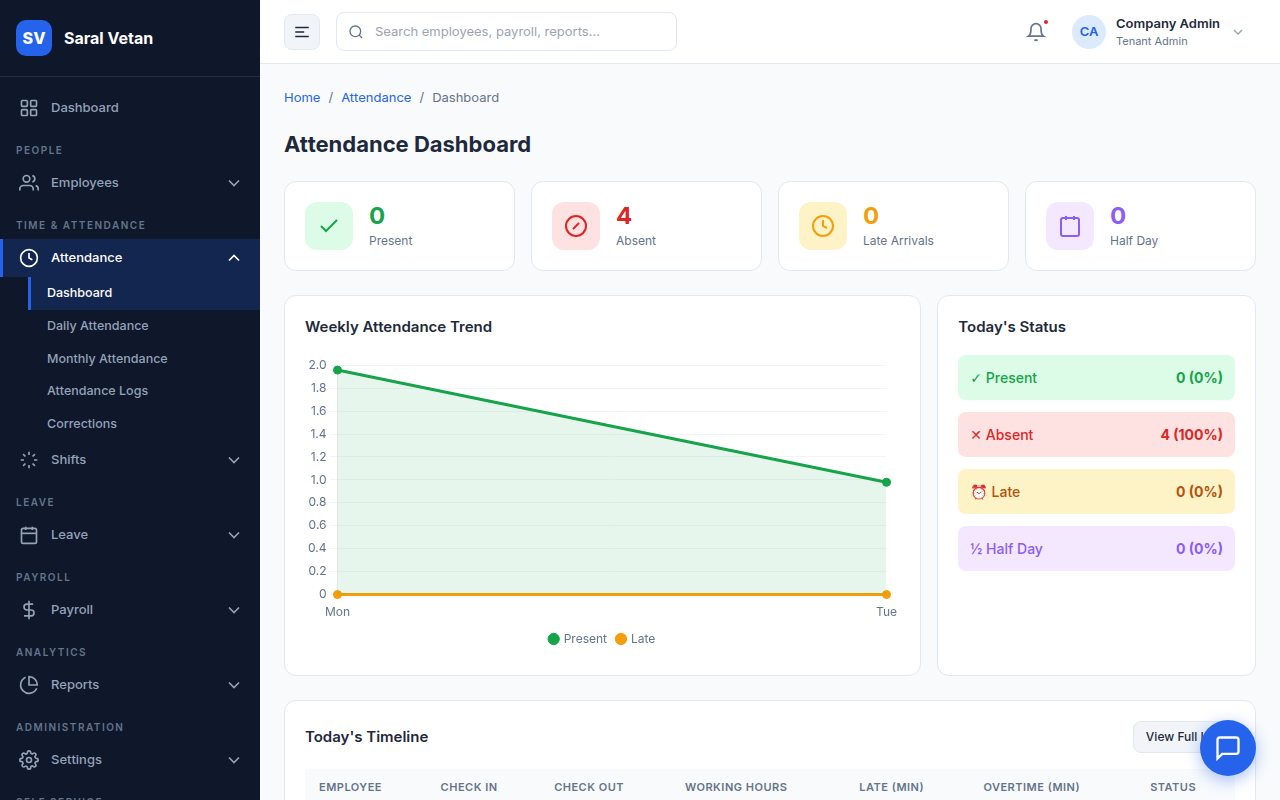Click the Tuesday Late orange data point
Viewport: 1280px width, 800px height.
coord(886,595)
